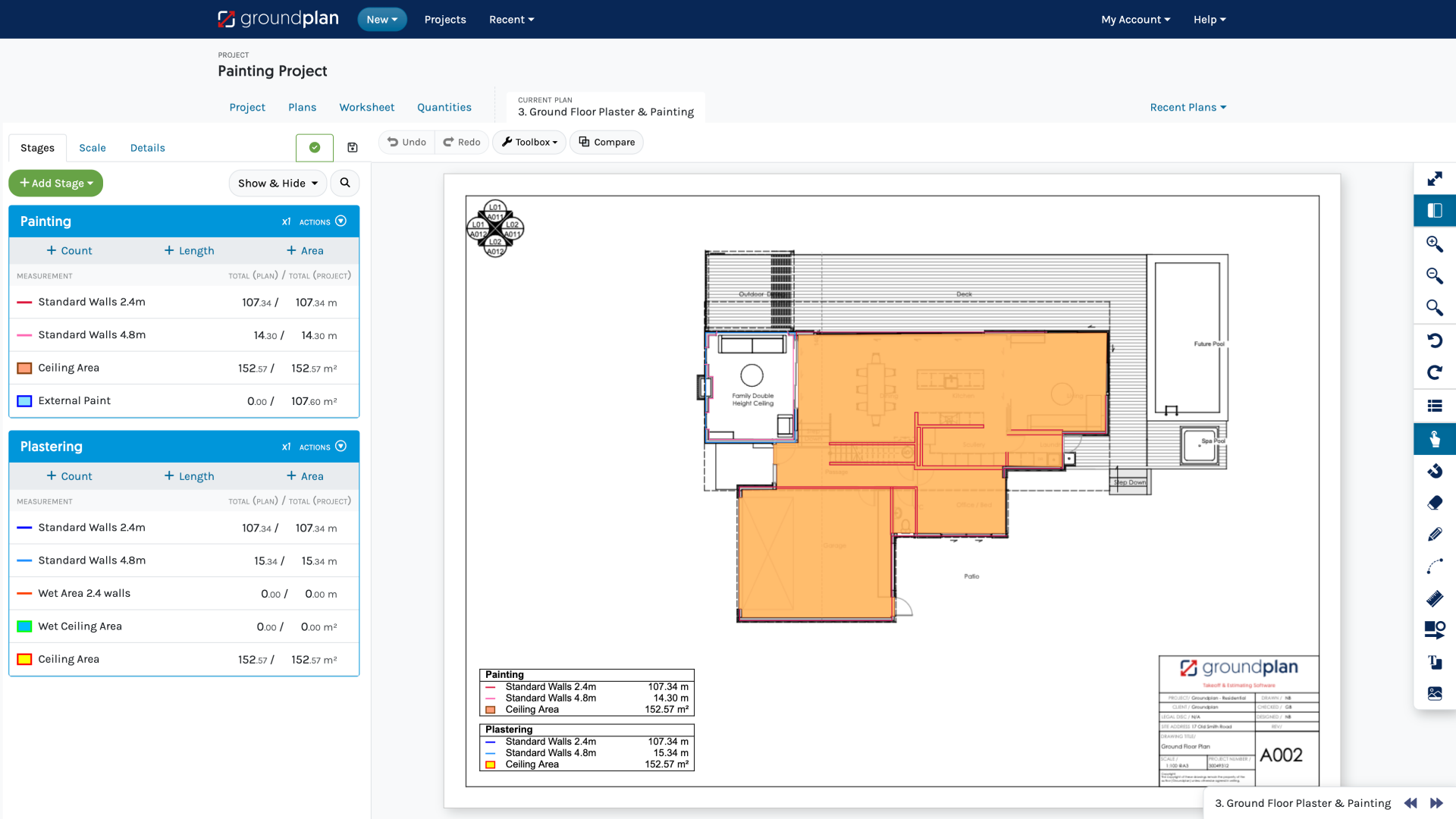Enable the Magnet snapping tool
The height and width of the screenshot is (819, 1456).
(x=1436, y=471)
